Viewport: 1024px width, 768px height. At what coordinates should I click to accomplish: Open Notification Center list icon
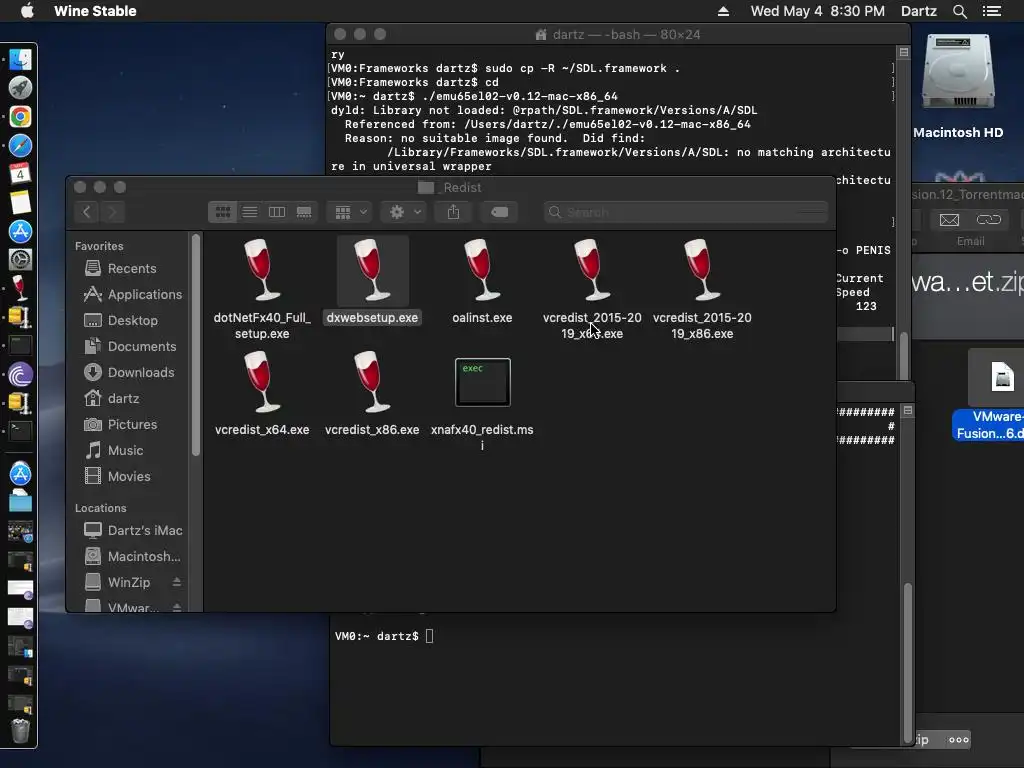point(992,11)
